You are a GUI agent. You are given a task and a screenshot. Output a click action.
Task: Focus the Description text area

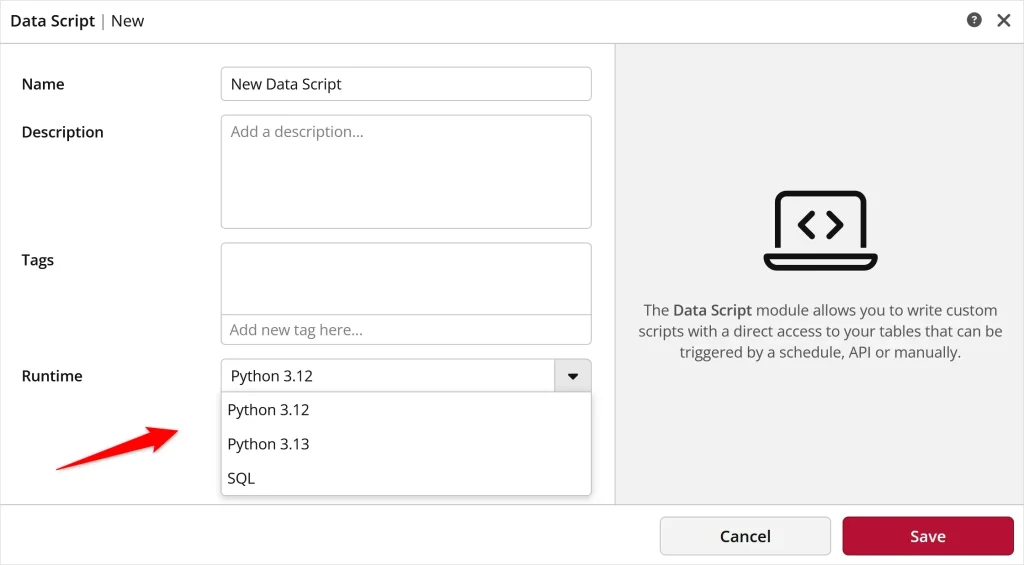pyautogui.click(x=406, y=172)
